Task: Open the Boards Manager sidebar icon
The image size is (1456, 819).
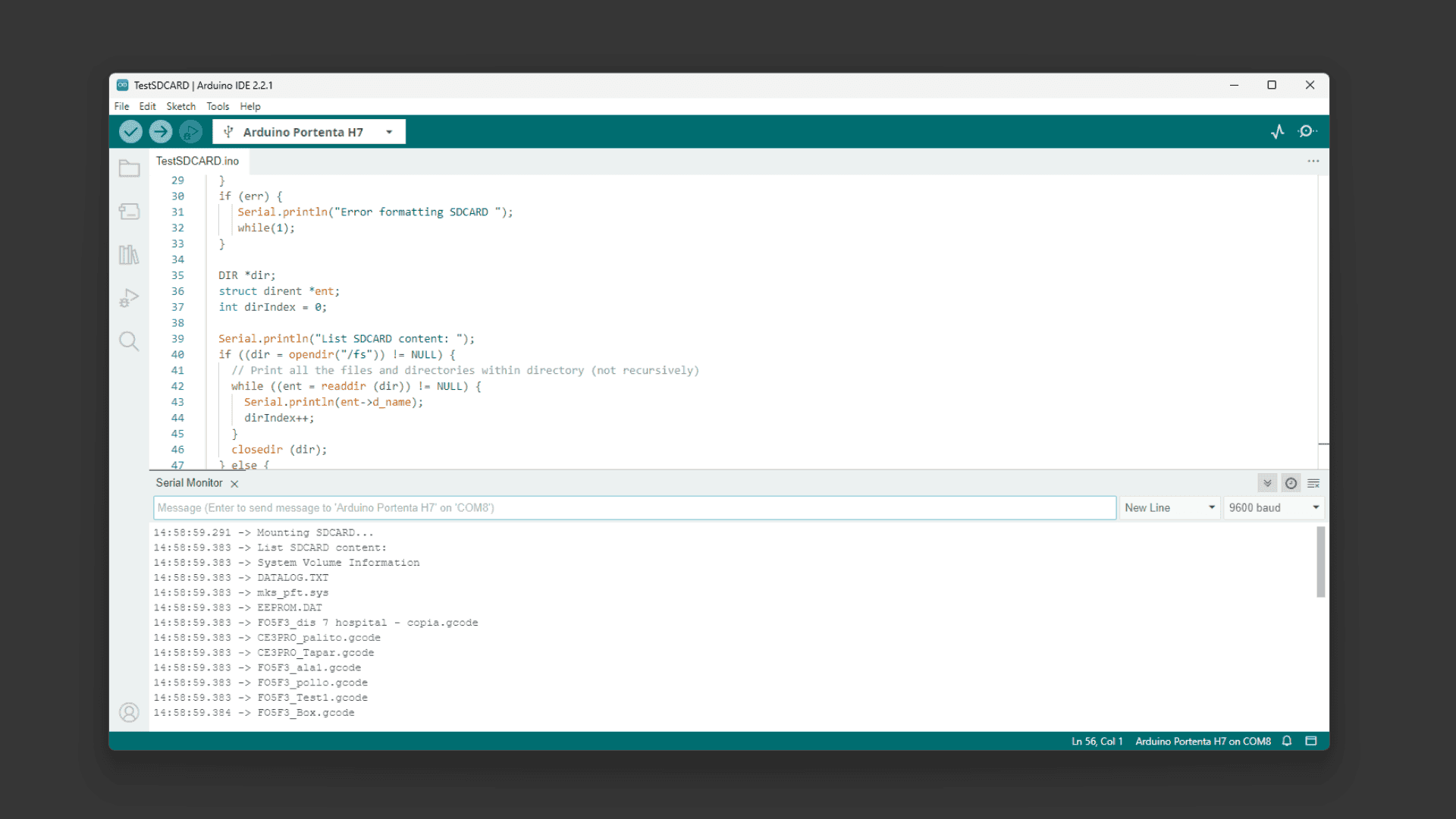Action: pos(129,212)
